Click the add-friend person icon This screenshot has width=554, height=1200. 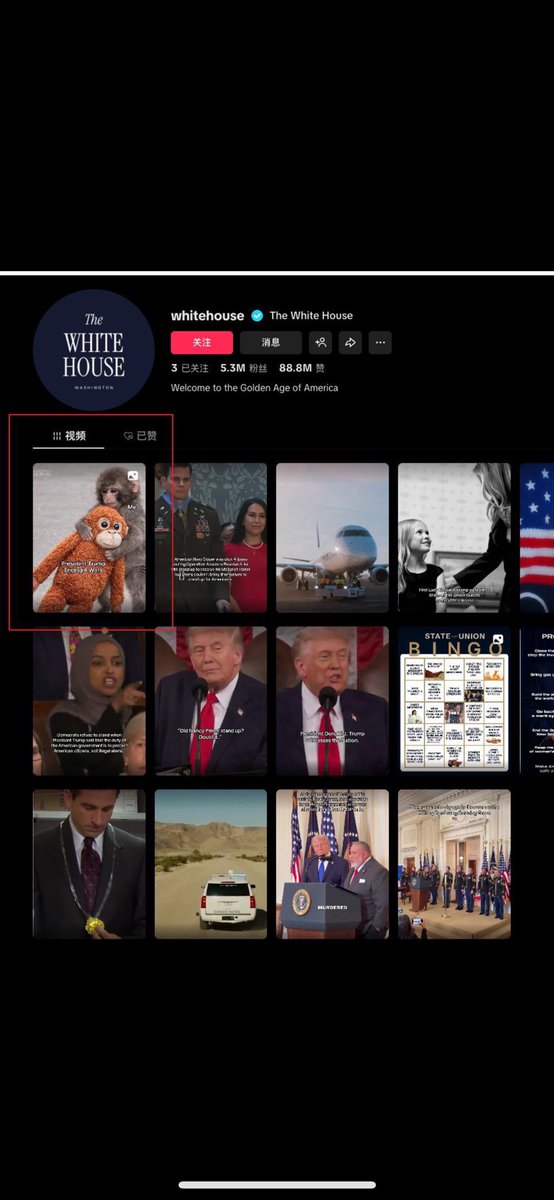320,342
